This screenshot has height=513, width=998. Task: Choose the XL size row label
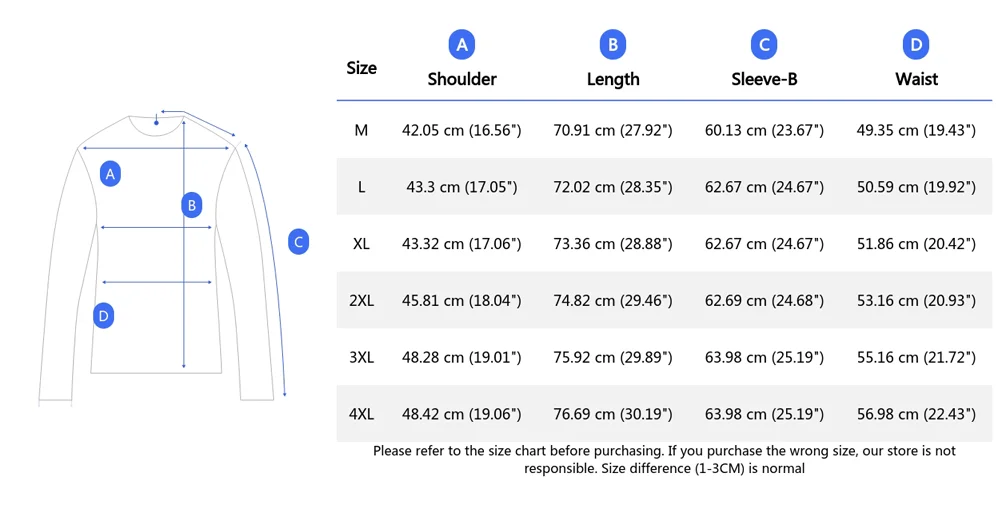(361, 244)
